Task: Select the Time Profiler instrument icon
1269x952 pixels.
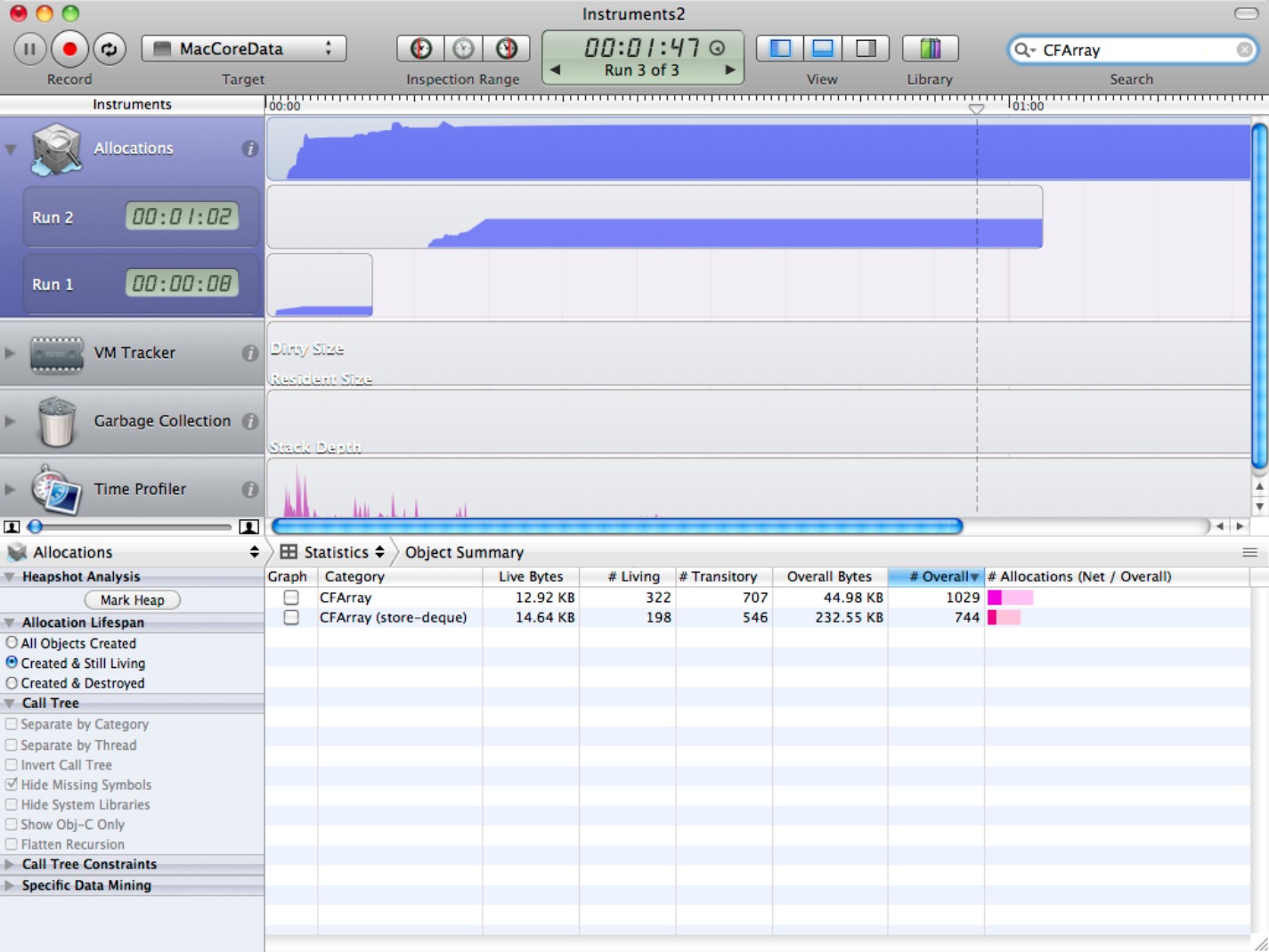Action: click(56, 489)
